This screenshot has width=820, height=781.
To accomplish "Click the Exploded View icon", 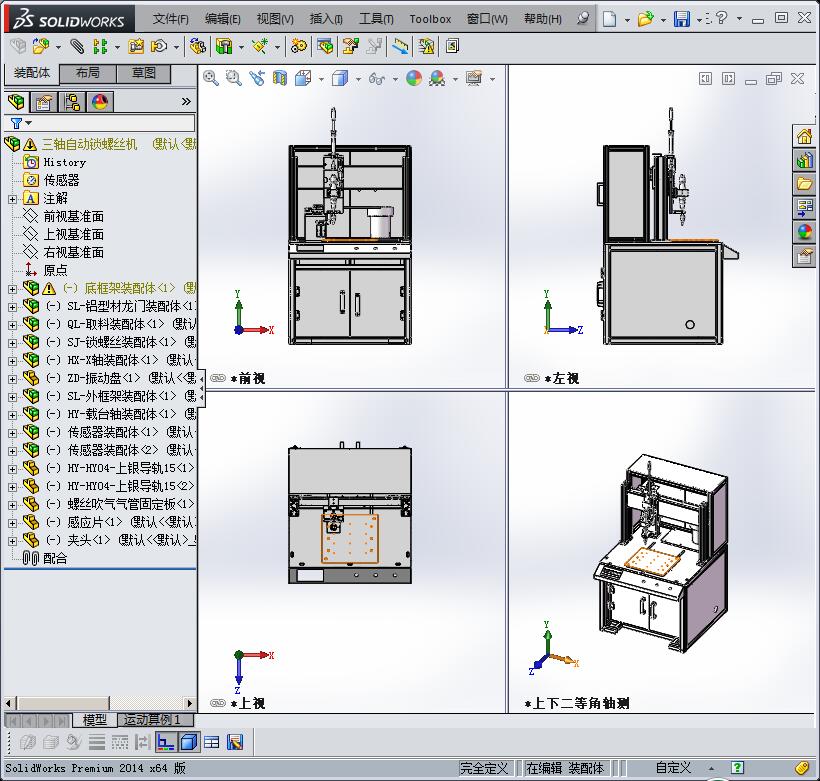I will click(x=350, y=47).
